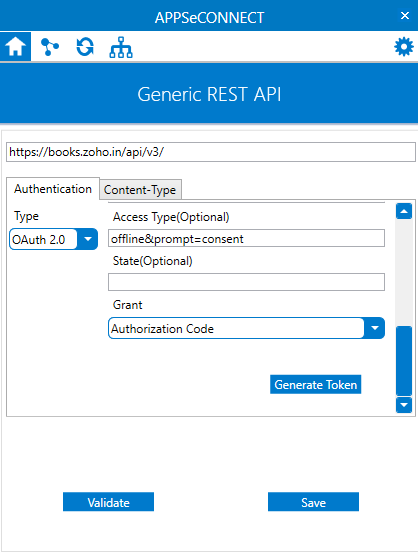418x555 pixels.
Task: Click the base URL field with books.zoho.in
Action: [x=211, y=152]
